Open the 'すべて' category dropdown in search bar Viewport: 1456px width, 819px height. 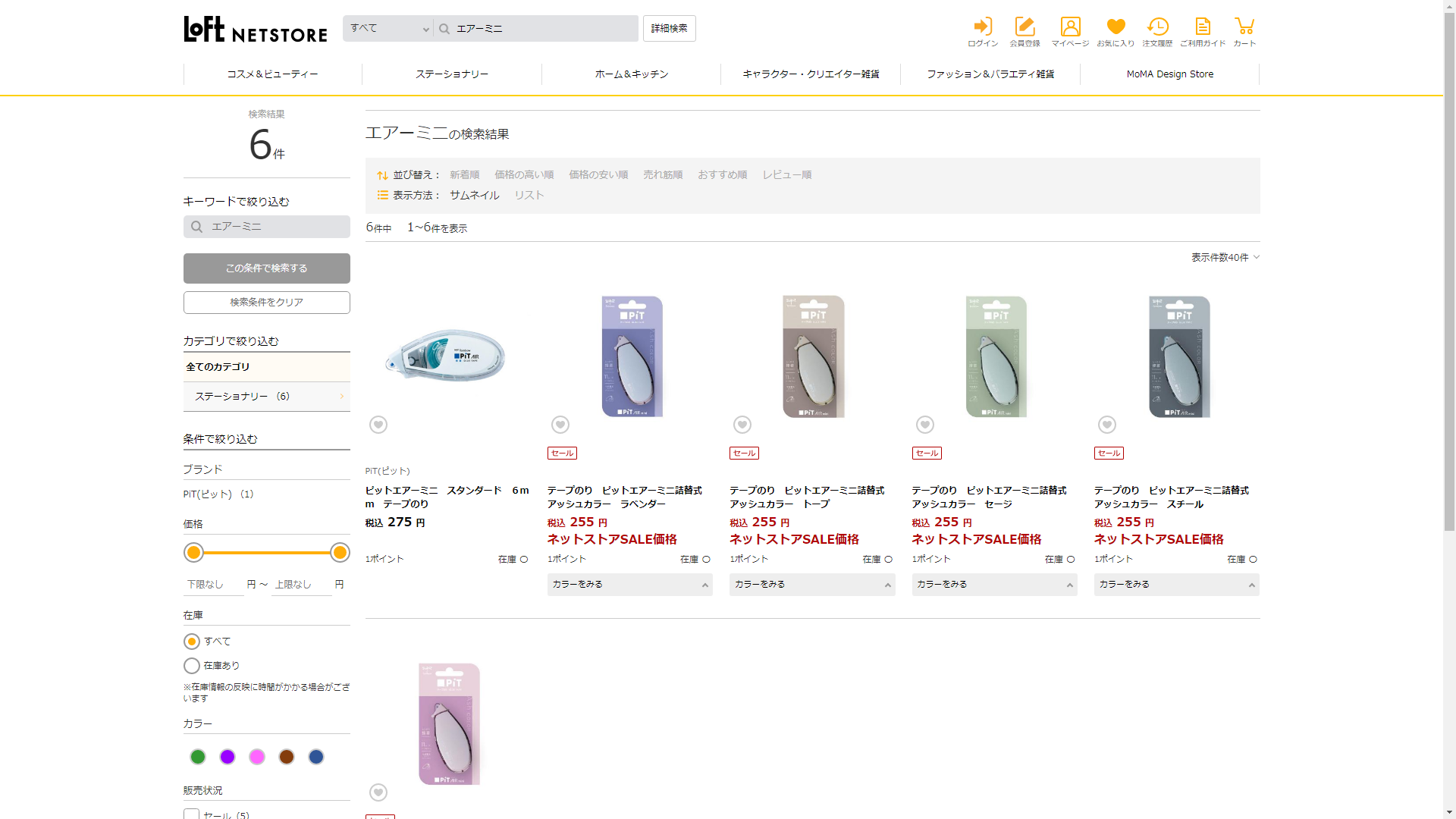(388, 29)
